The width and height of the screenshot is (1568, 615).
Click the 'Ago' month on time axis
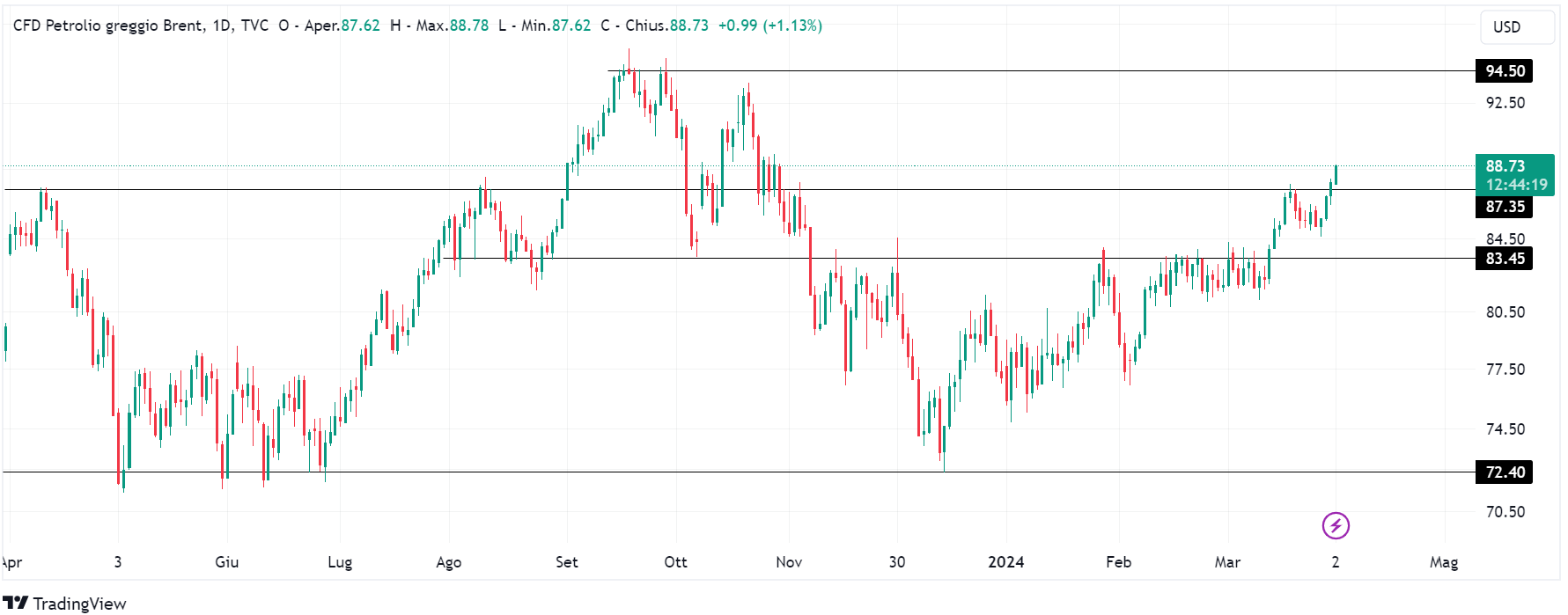[x=449, y=562]
